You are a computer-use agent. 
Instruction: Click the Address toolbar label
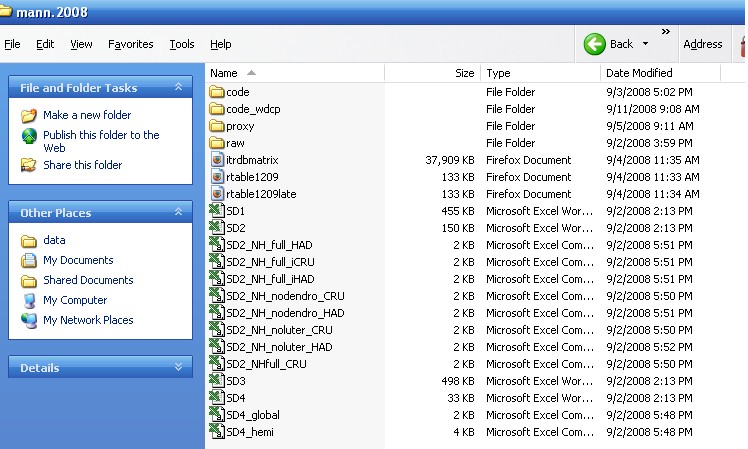coord(703,44)
